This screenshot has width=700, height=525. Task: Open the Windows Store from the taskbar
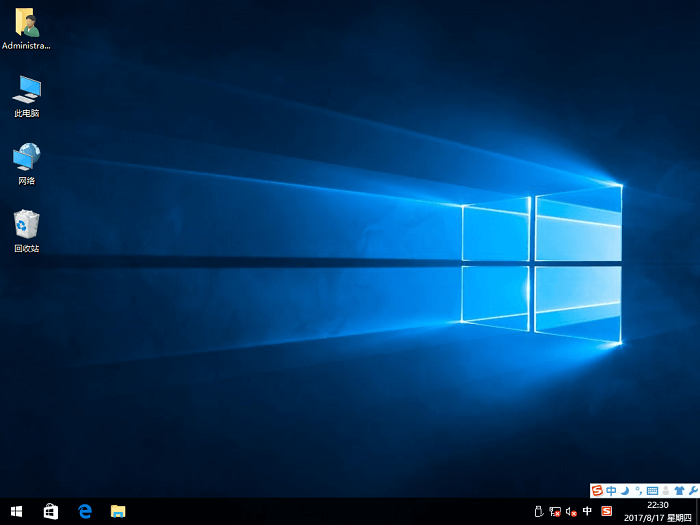tap(50, 511)
